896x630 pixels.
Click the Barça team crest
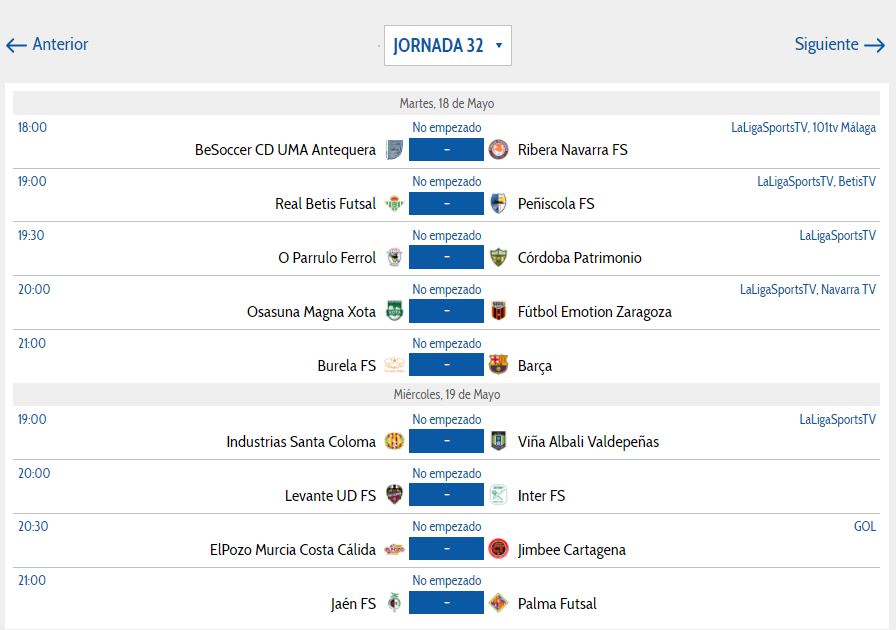pos(498,365)
